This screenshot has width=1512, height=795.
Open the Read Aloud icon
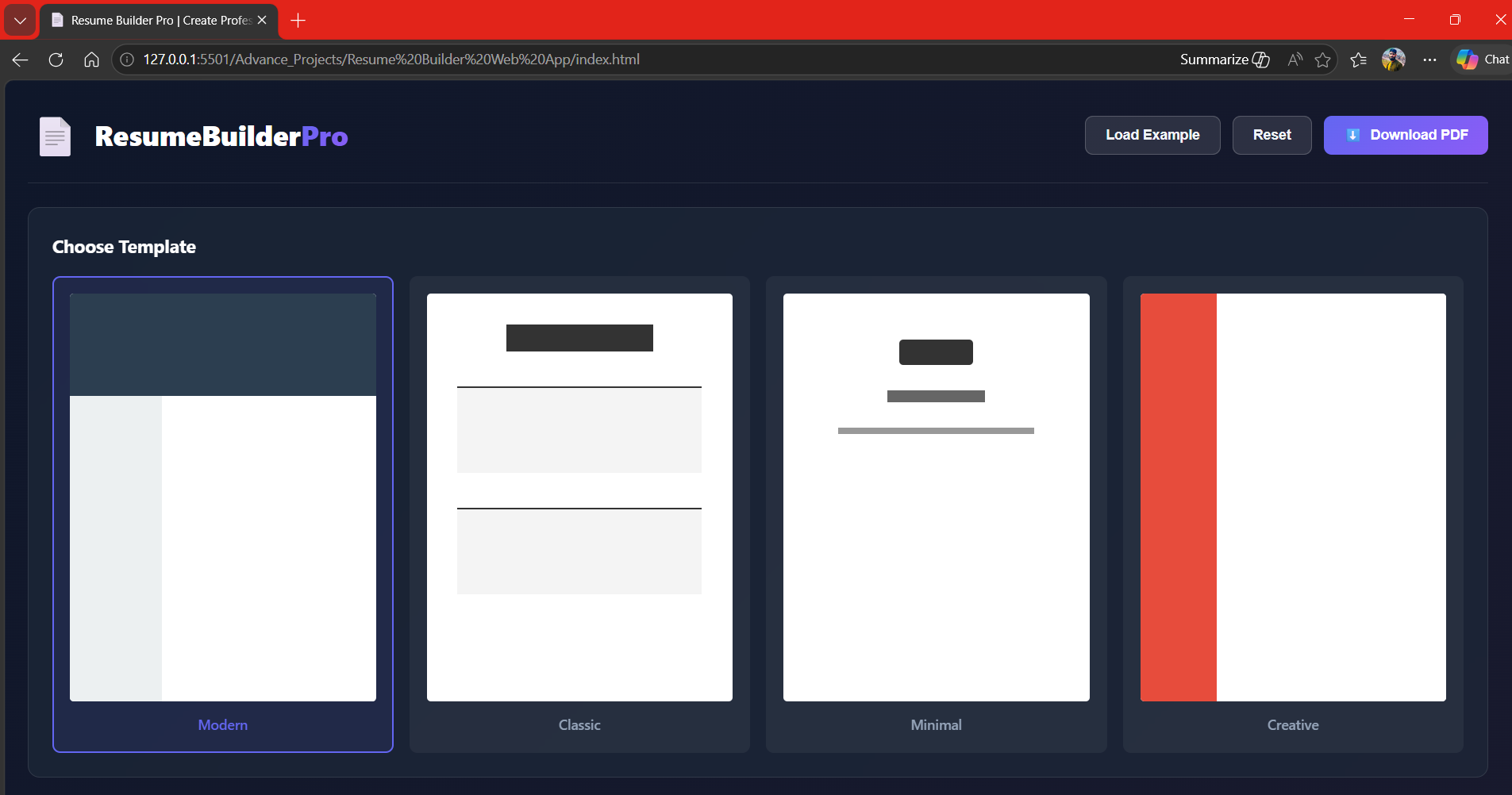coord(1295,60)
